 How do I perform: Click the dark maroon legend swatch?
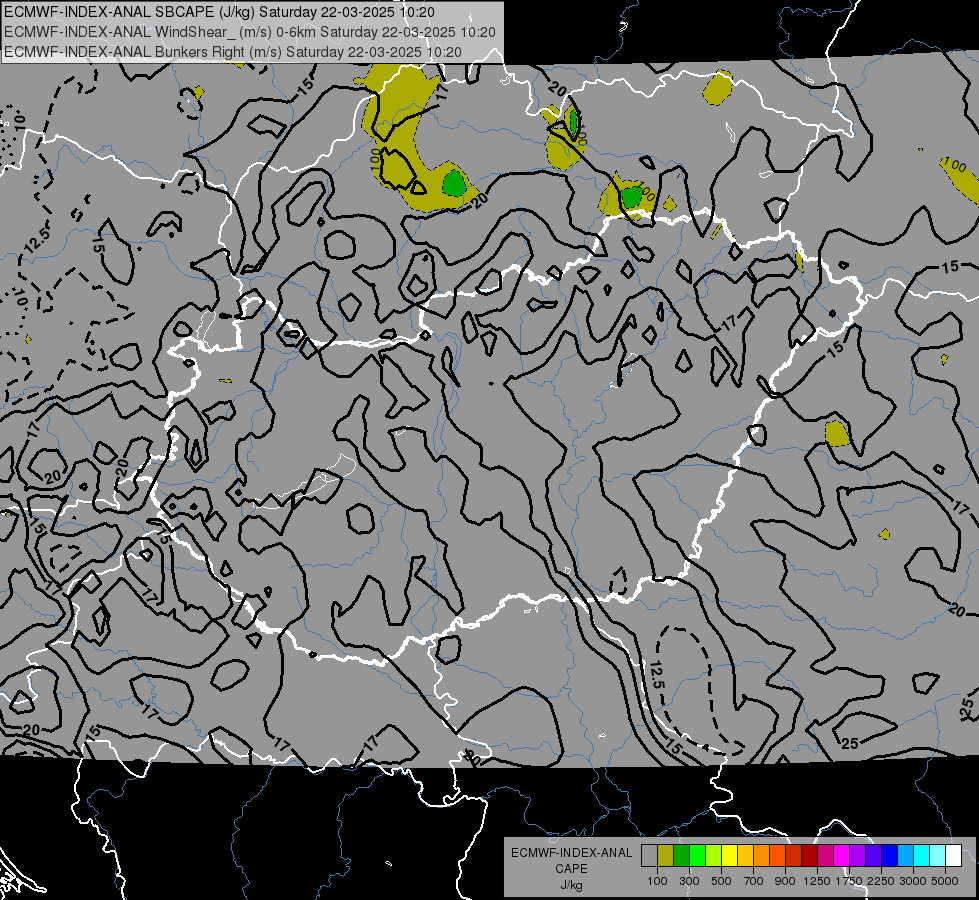(810, 856)
